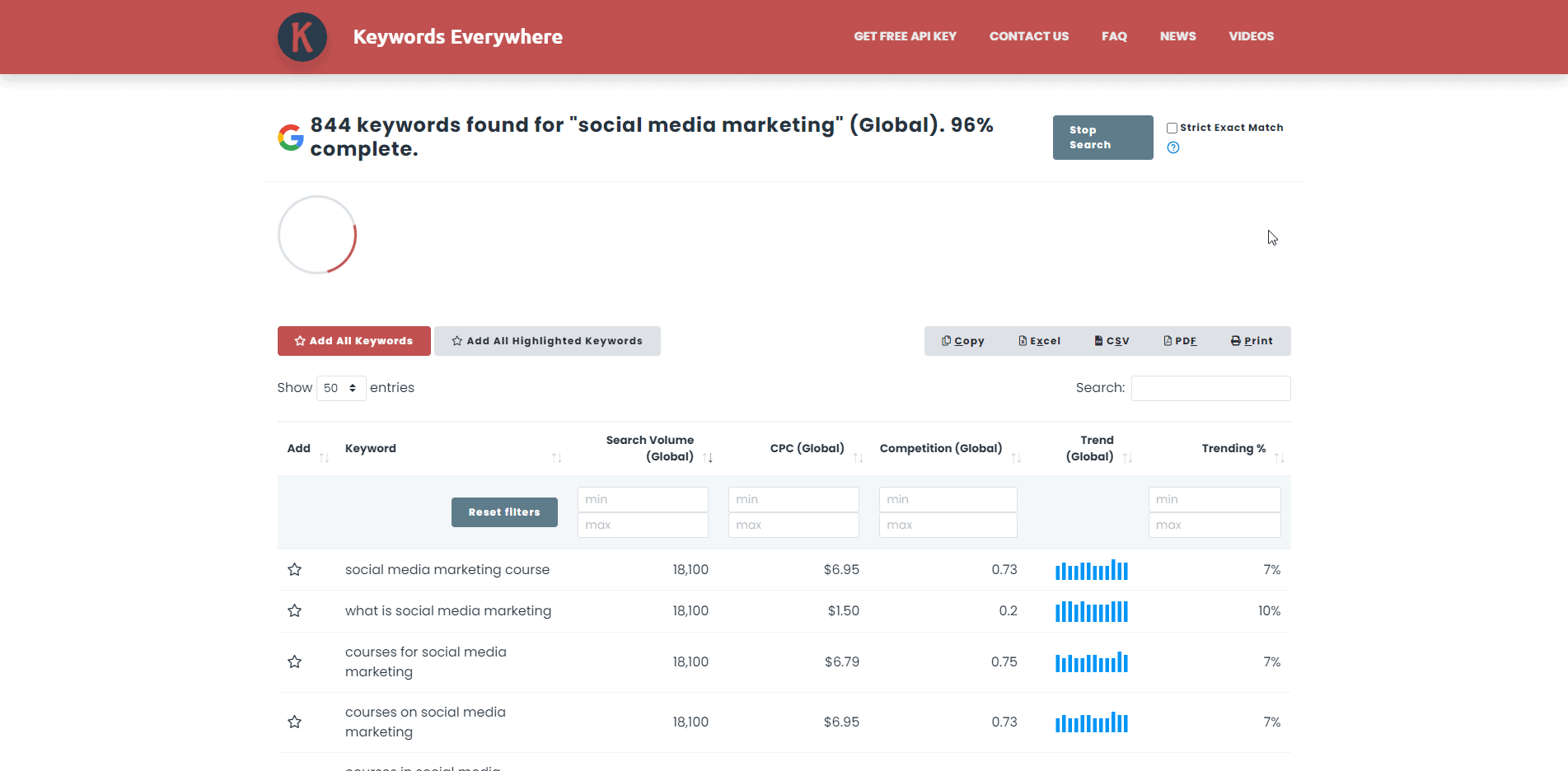Star the 'what is social media marketing' keyword
Screen dimensions: 1568x771
tap(294, 611)
